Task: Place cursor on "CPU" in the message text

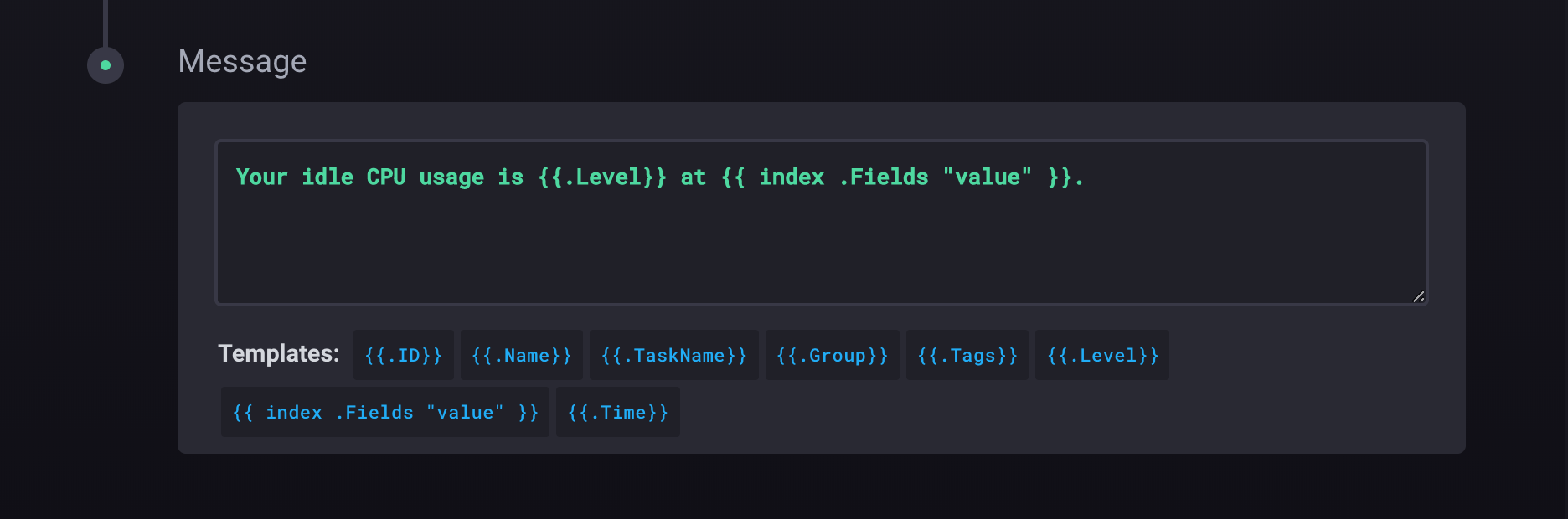Action: pyautogui.click(x=386, y=177)
